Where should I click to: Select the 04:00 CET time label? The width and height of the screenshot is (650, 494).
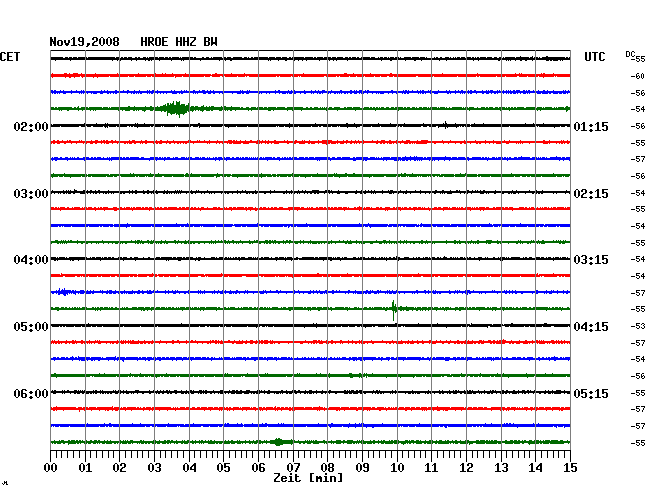coord(31,260)
